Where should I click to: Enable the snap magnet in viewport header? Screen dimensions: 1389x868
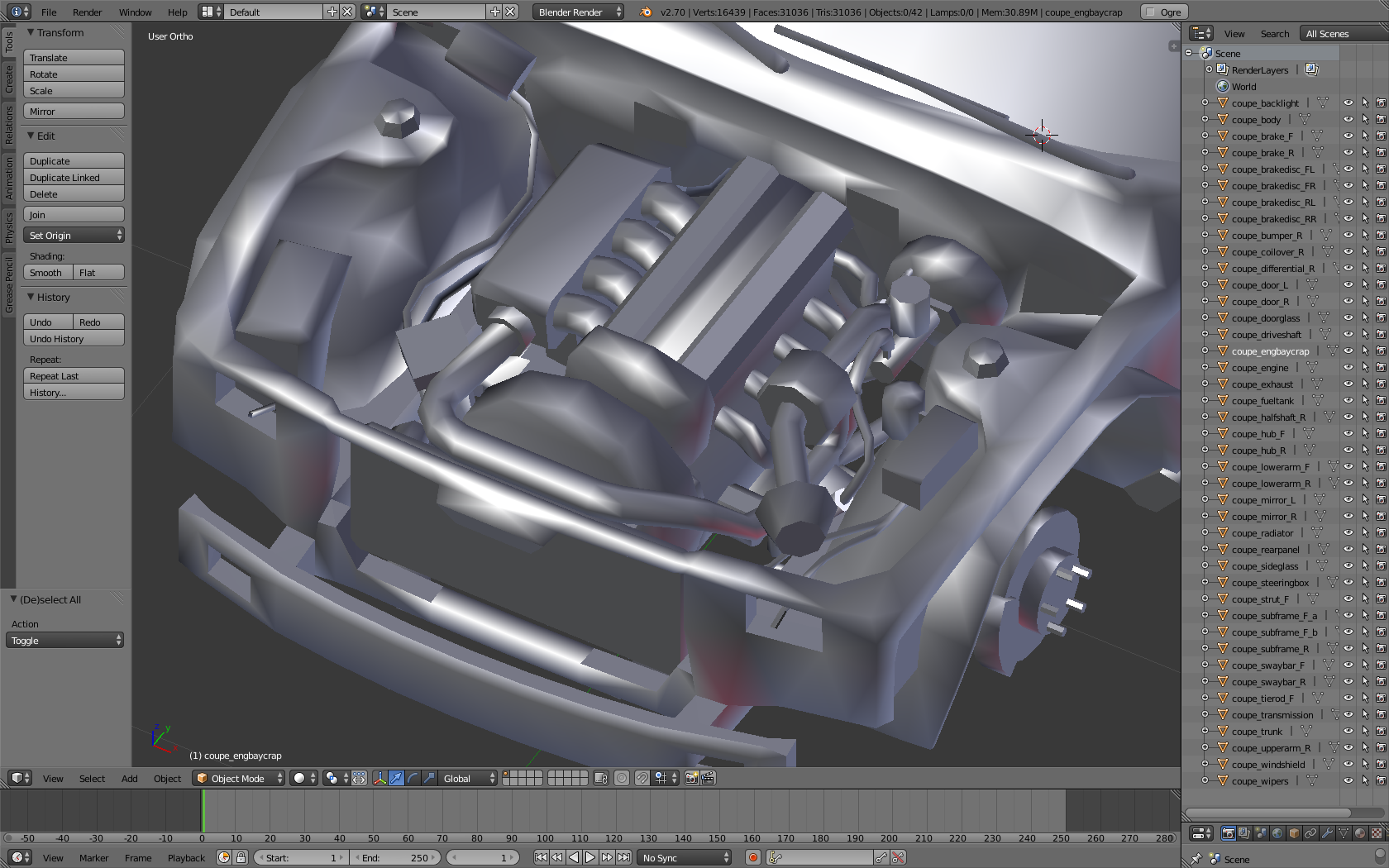pyautogui.click(x=642, y=778)
